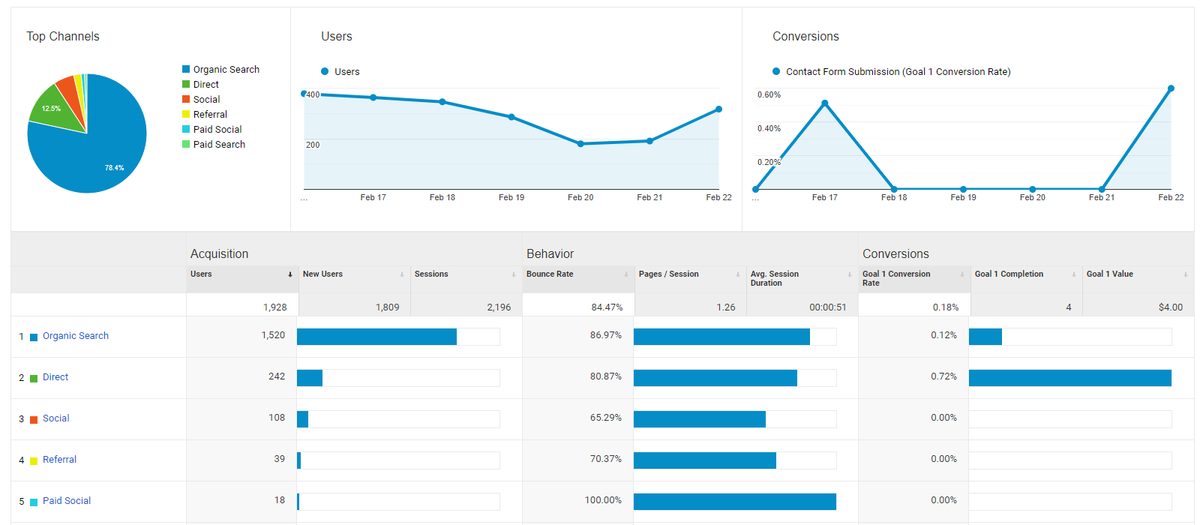This screenshot has width=1200, height=525.
Task: Select the Feb 21 point on Users chart
Action: (649, 141)
